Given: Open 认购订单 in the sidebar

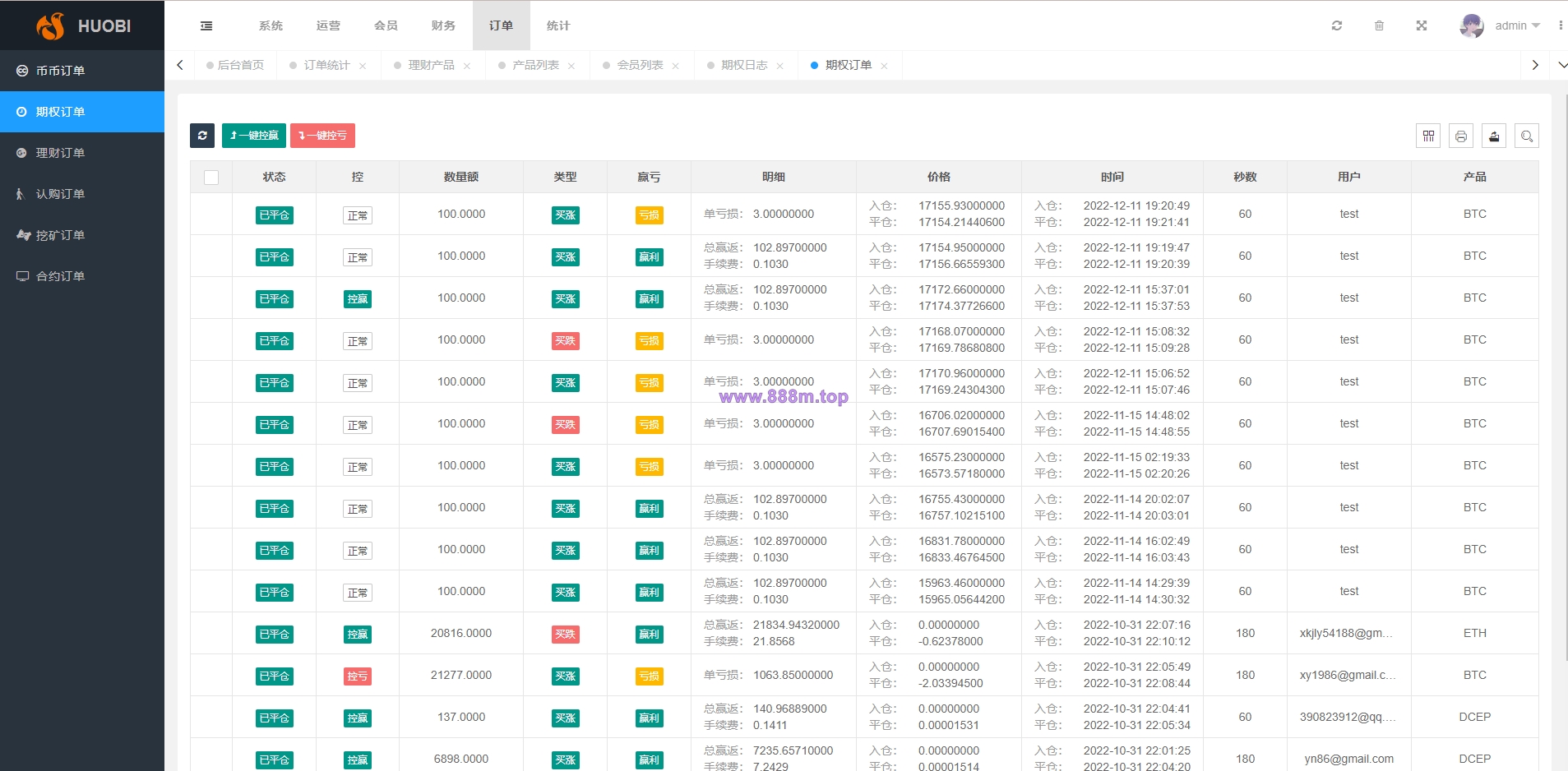Looking at the screenshot, I should (82, 194).
